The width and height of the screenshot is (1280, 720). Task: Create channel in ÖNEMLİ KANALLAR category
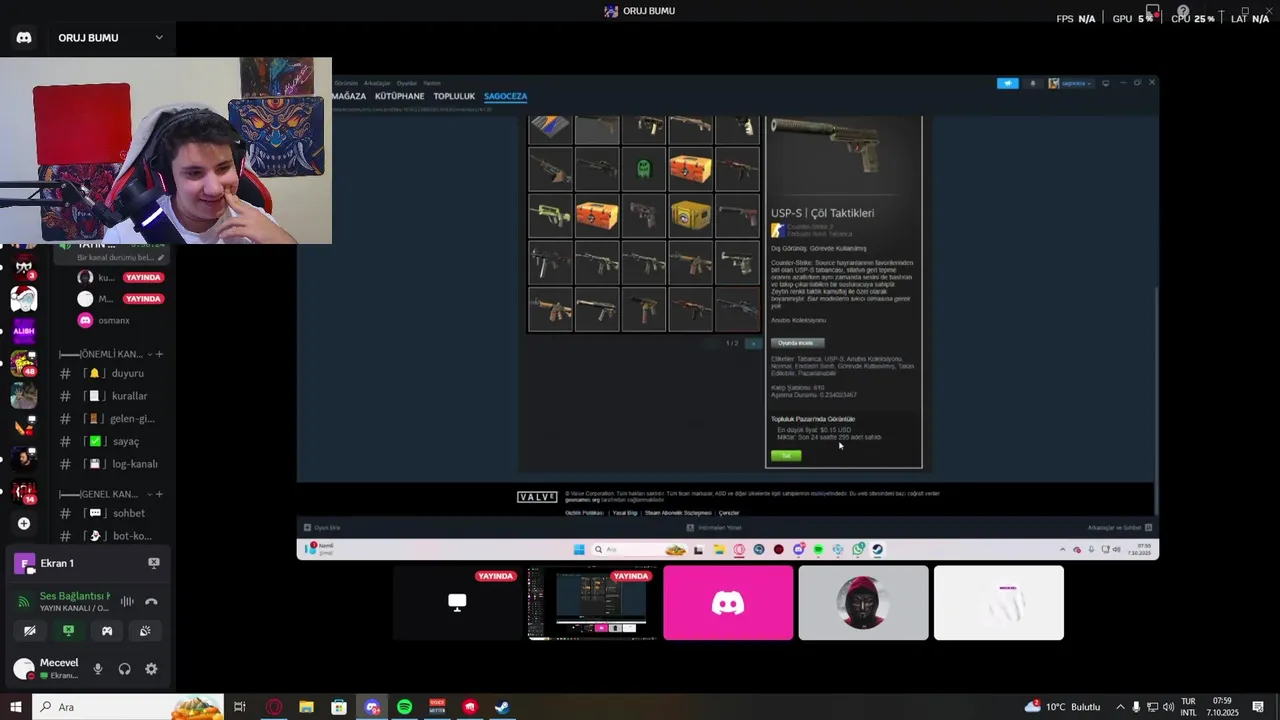point(159,354)
